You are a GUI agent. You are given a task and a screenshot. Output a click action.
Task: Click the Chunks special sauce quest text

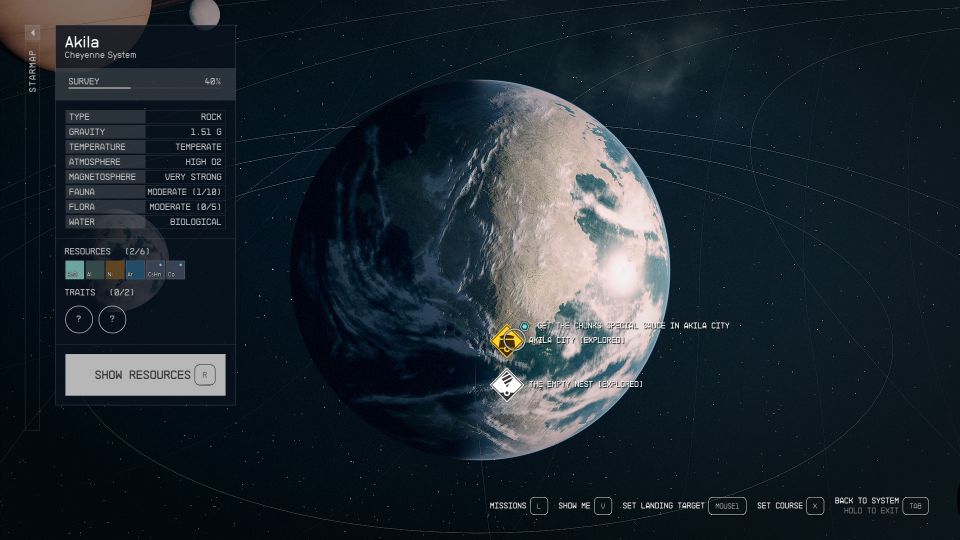click(x=633, y=326)
